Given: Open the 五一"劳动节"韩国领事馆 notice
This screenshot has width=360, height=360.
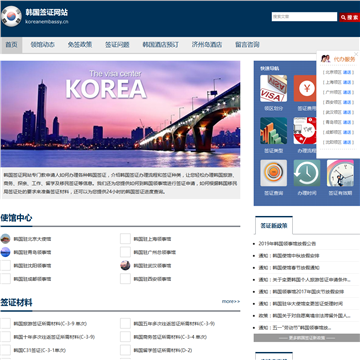Looking at the screenshot, I should [295, 328].
